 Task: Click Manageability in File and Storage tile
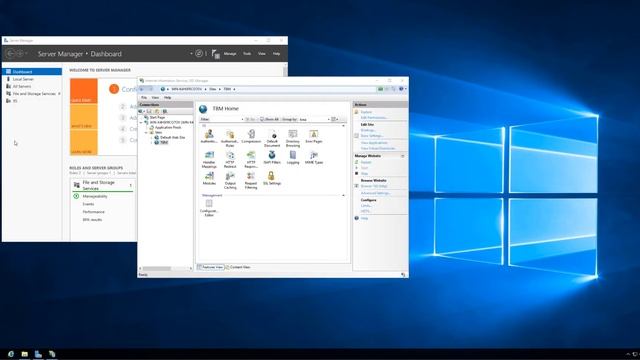coord(95,196)
